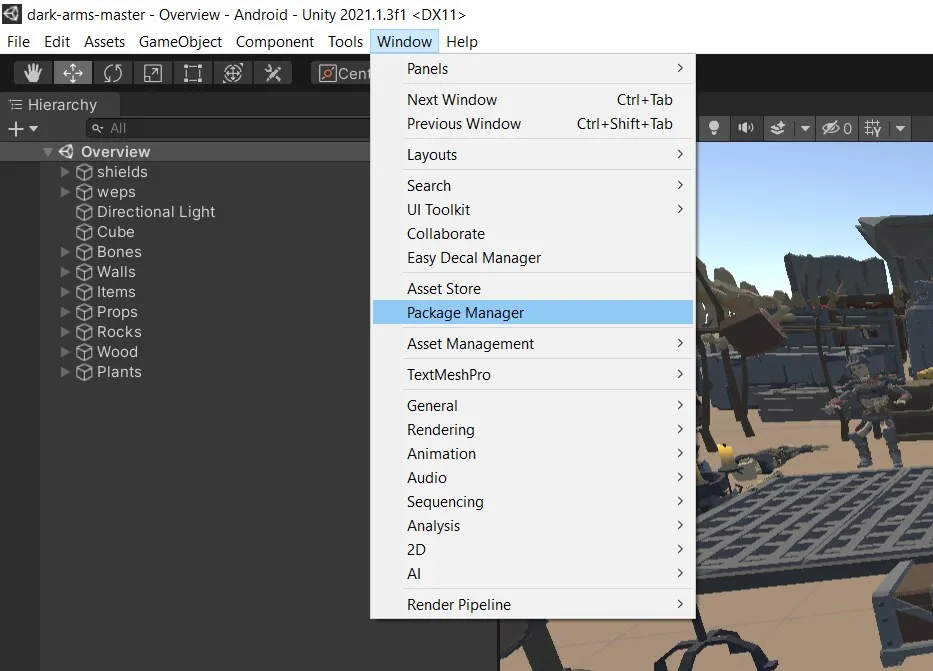Collapse the Overview scene in Hierarchy
The height and width of the screenshot is (671, 933).
pyautogui.click(x=47, y=151)
